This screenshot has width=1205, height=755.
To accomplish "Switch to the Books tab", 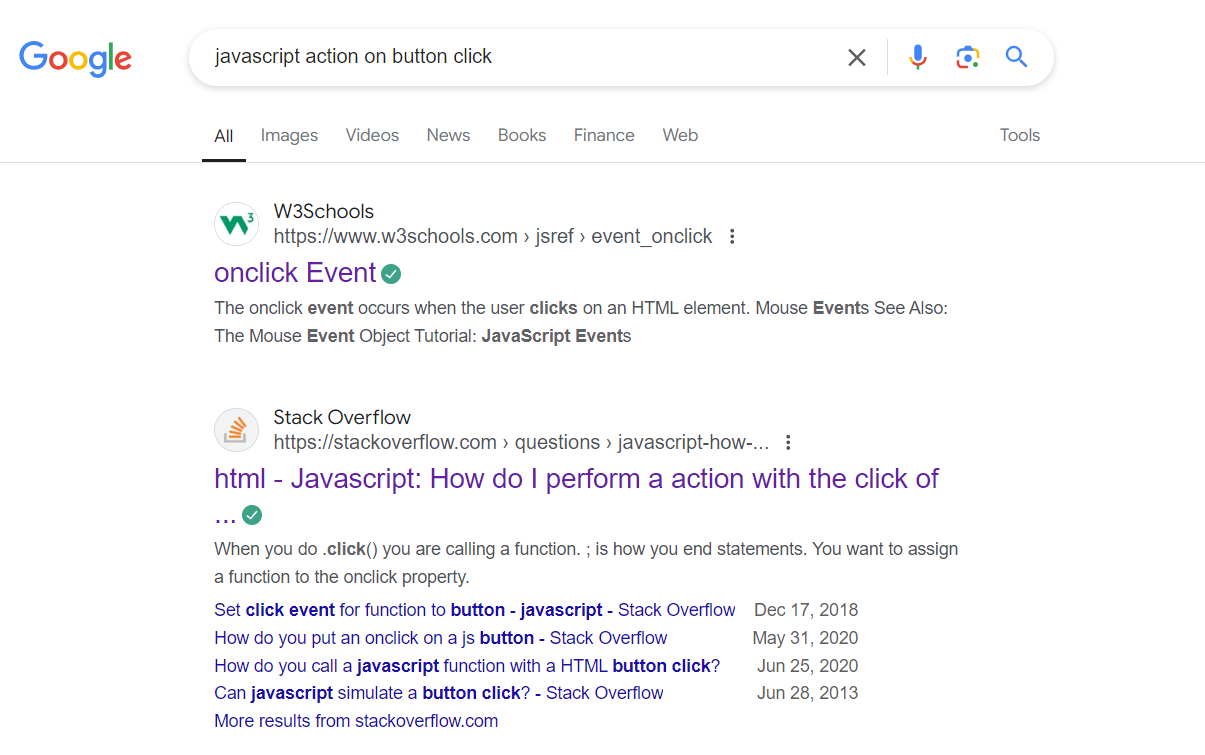I will [522, 135].
